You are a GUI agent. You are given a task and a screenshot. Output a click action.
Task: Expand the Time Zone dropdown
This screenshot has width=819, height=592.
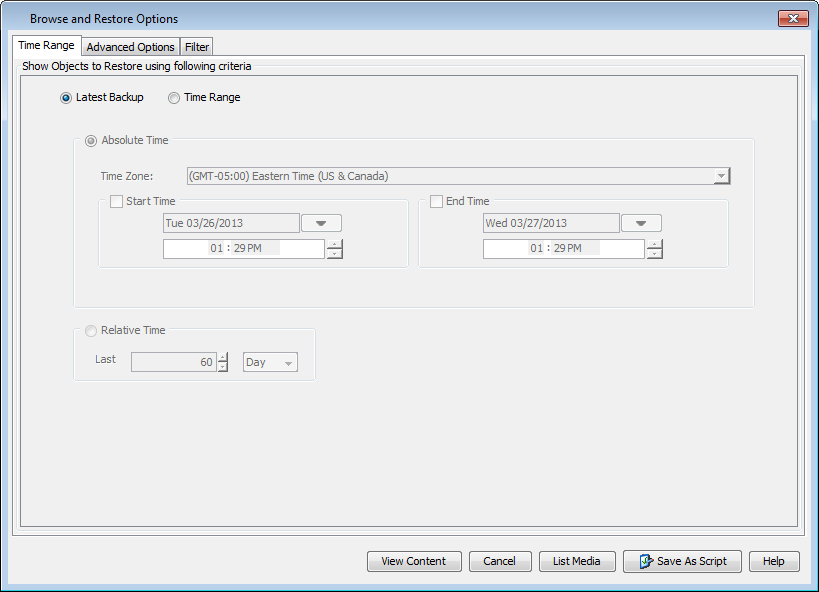(x=720, y=177)
